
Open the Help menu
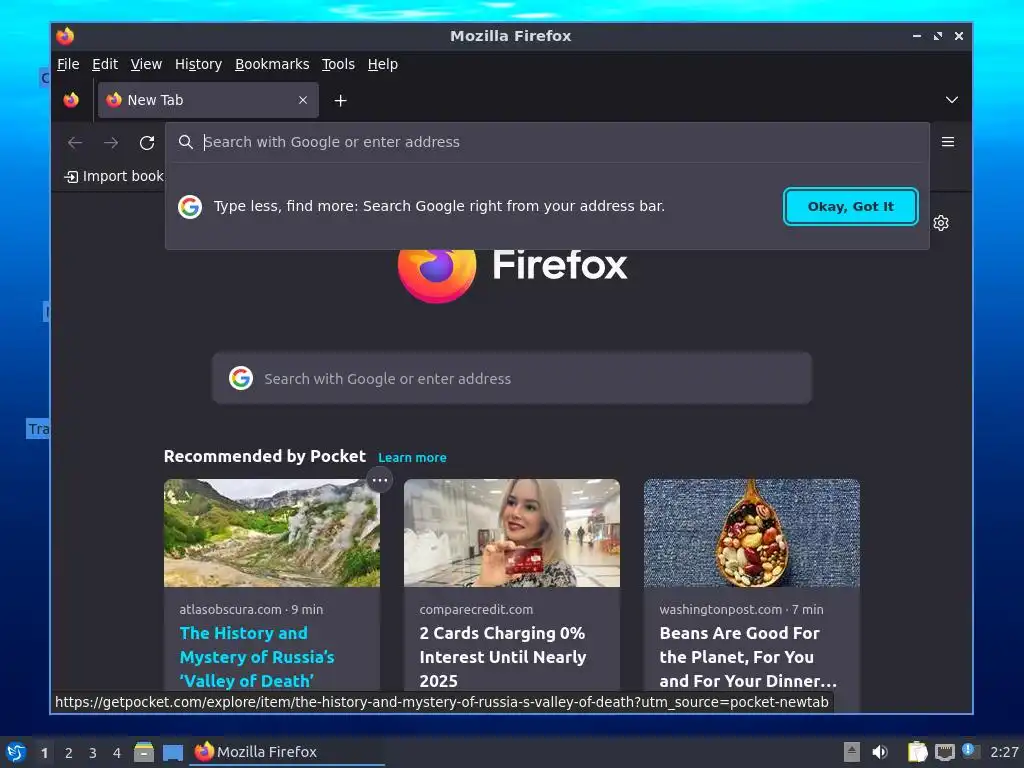382,64
